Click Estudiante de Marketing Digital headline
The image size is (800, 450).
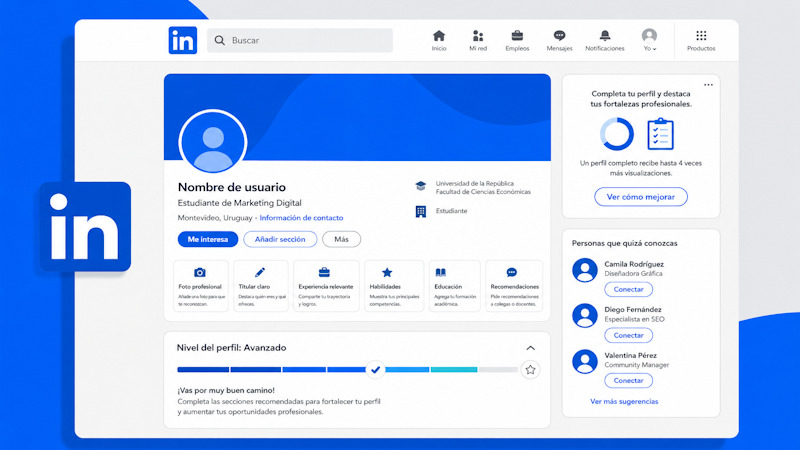[239, 203]
